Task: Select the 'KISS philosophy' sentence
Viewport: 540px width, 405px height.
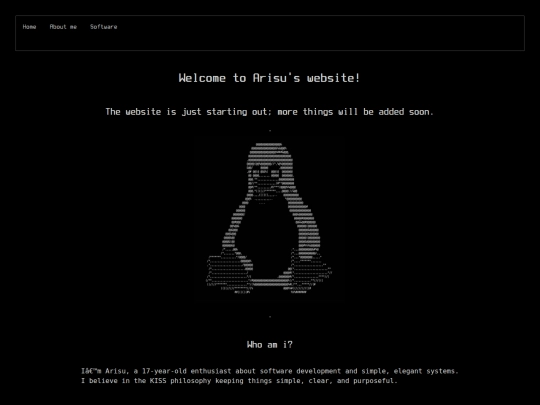Action: click(239, 381)
